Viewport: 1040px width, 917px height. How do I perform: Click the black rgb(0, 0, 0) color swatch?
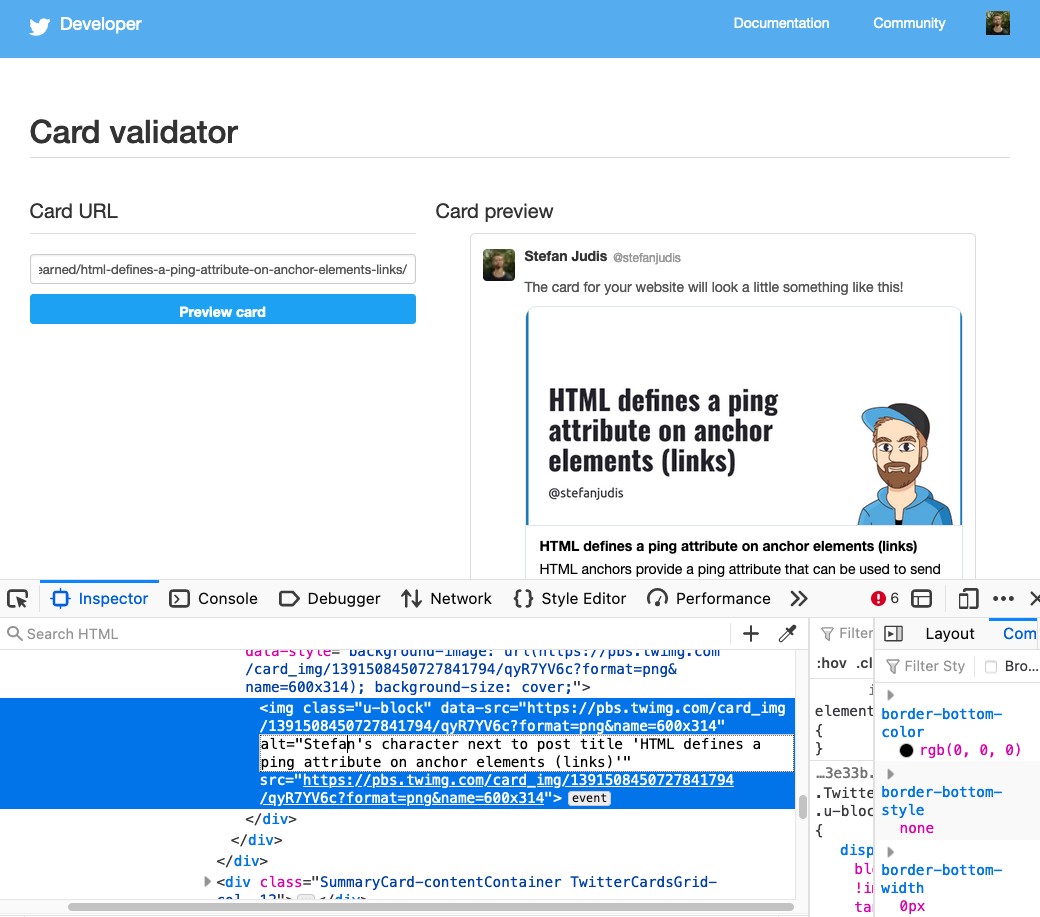click(x=906, y=750)
